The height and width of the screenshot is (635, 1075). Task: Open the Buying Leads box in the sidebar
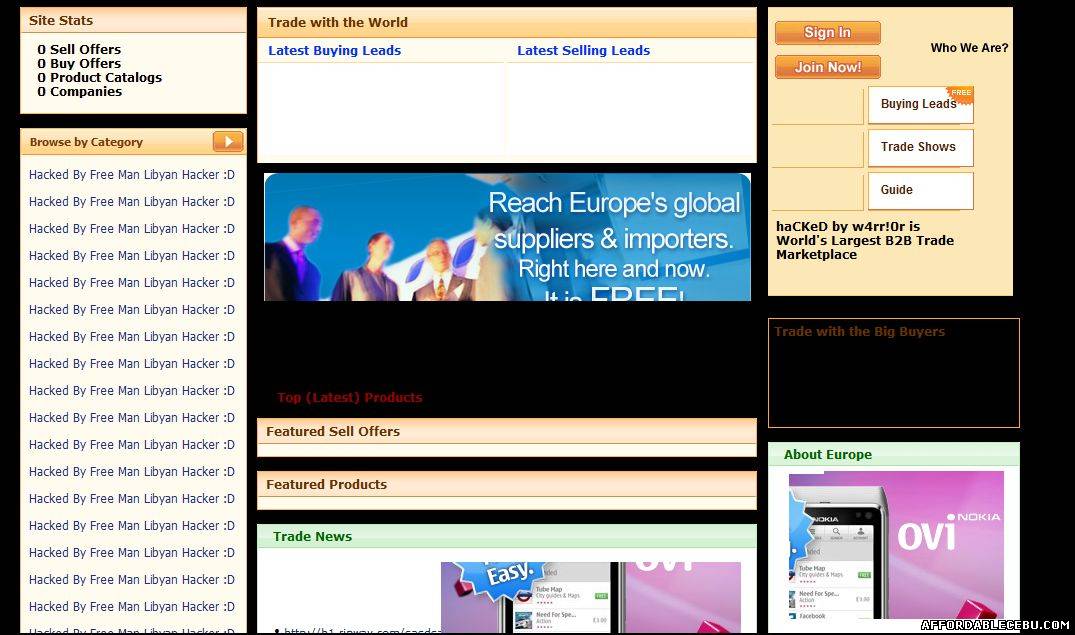point(921,104)
